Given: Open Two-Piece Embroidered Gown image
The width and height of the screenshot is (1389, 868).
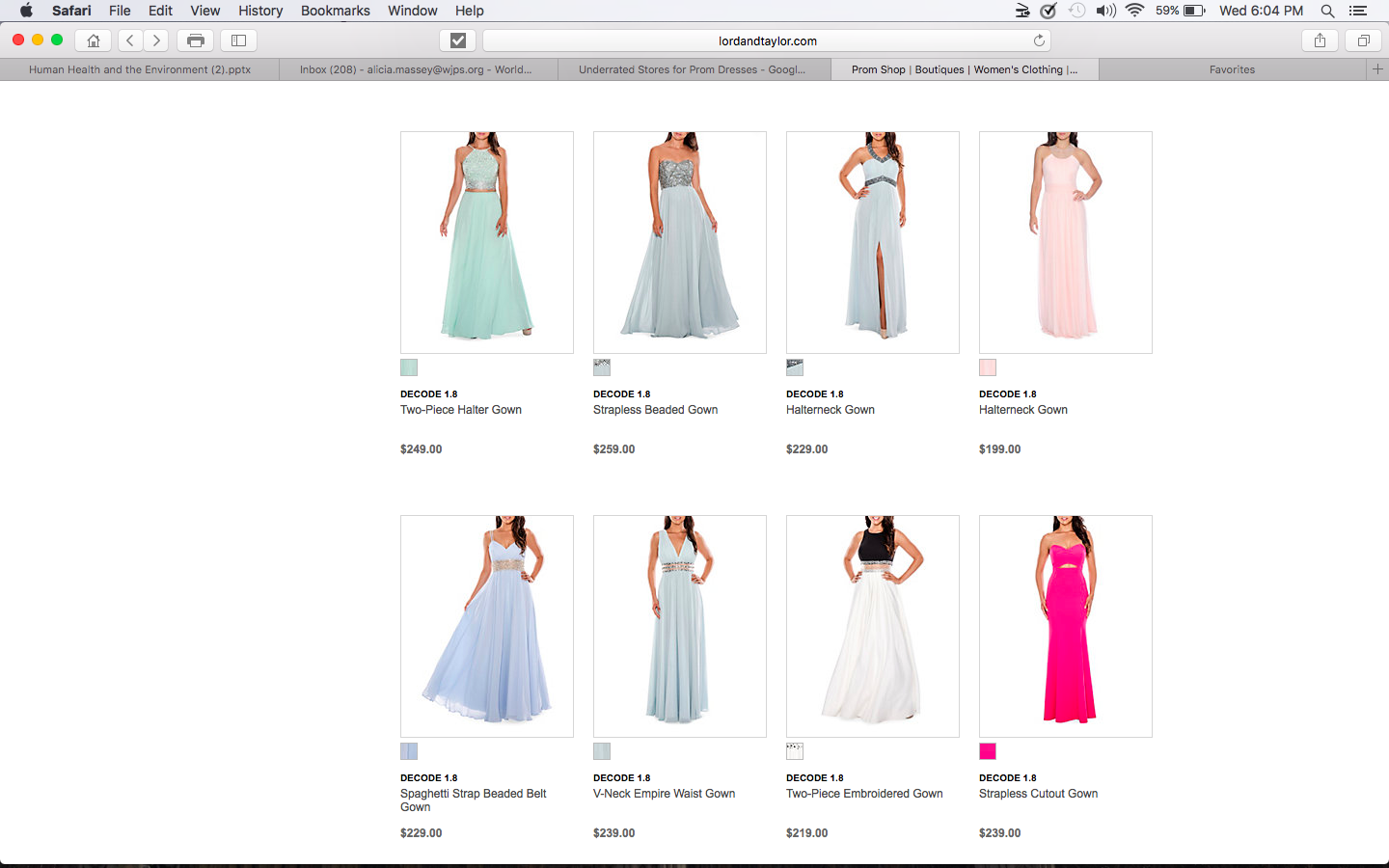Looking at the screenshot, I should tap(873, 626).
